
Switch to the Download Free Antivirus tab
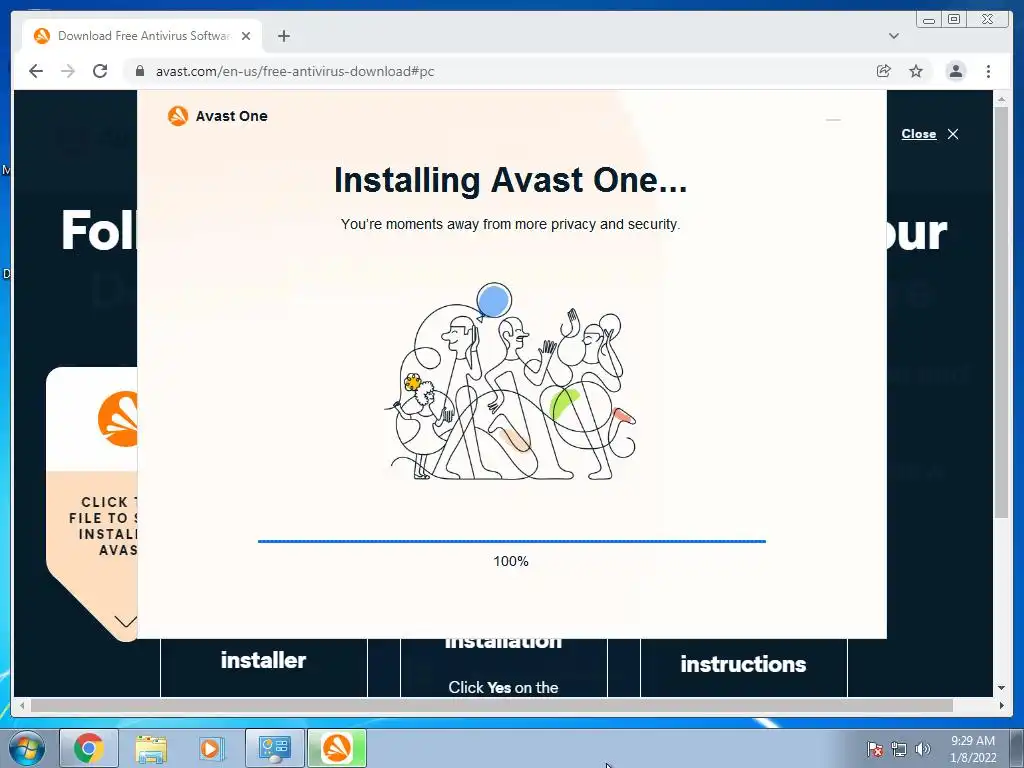[x=142, y=36]
